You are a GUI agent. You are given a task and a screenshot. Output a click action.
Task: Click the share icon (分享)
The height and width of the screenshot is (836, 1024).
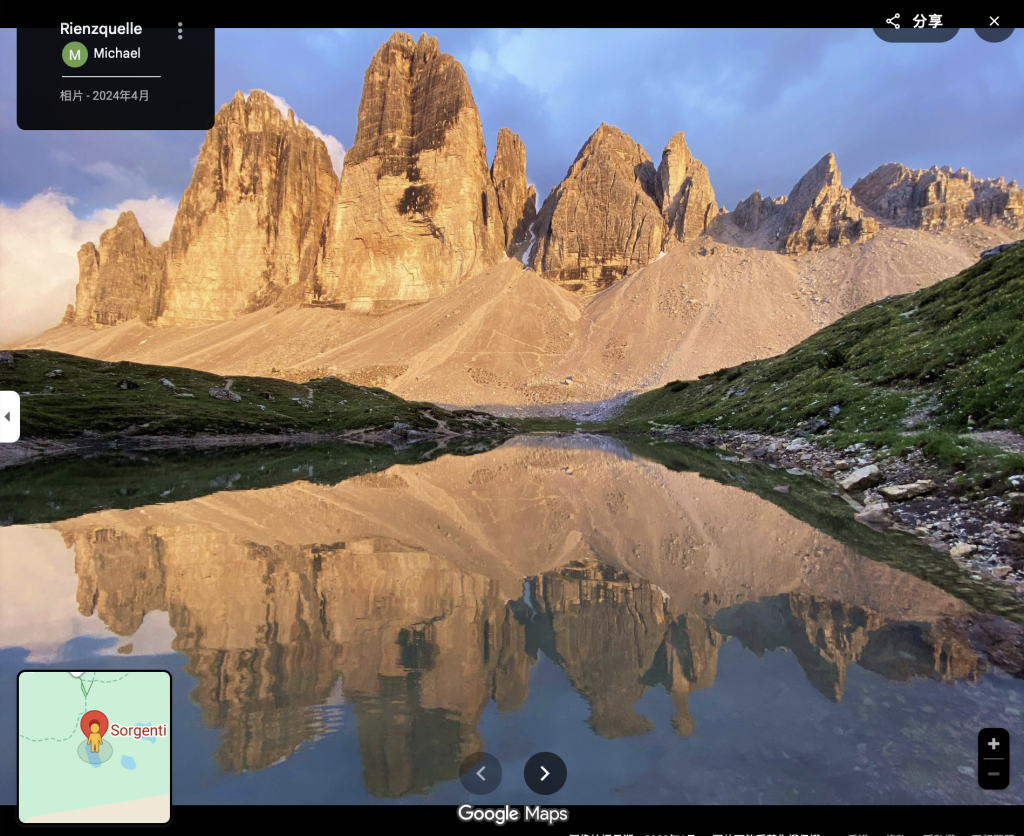893,21
